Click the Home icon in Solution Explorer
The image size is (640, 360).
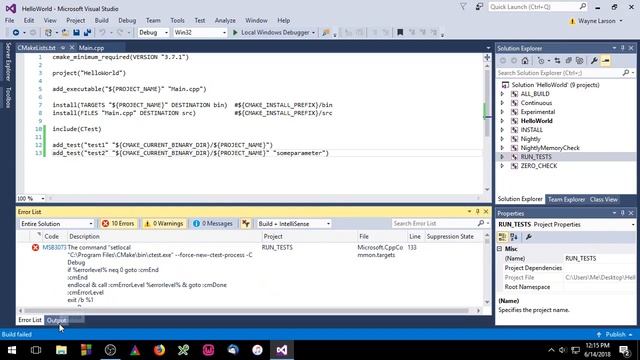click(525, 60)
